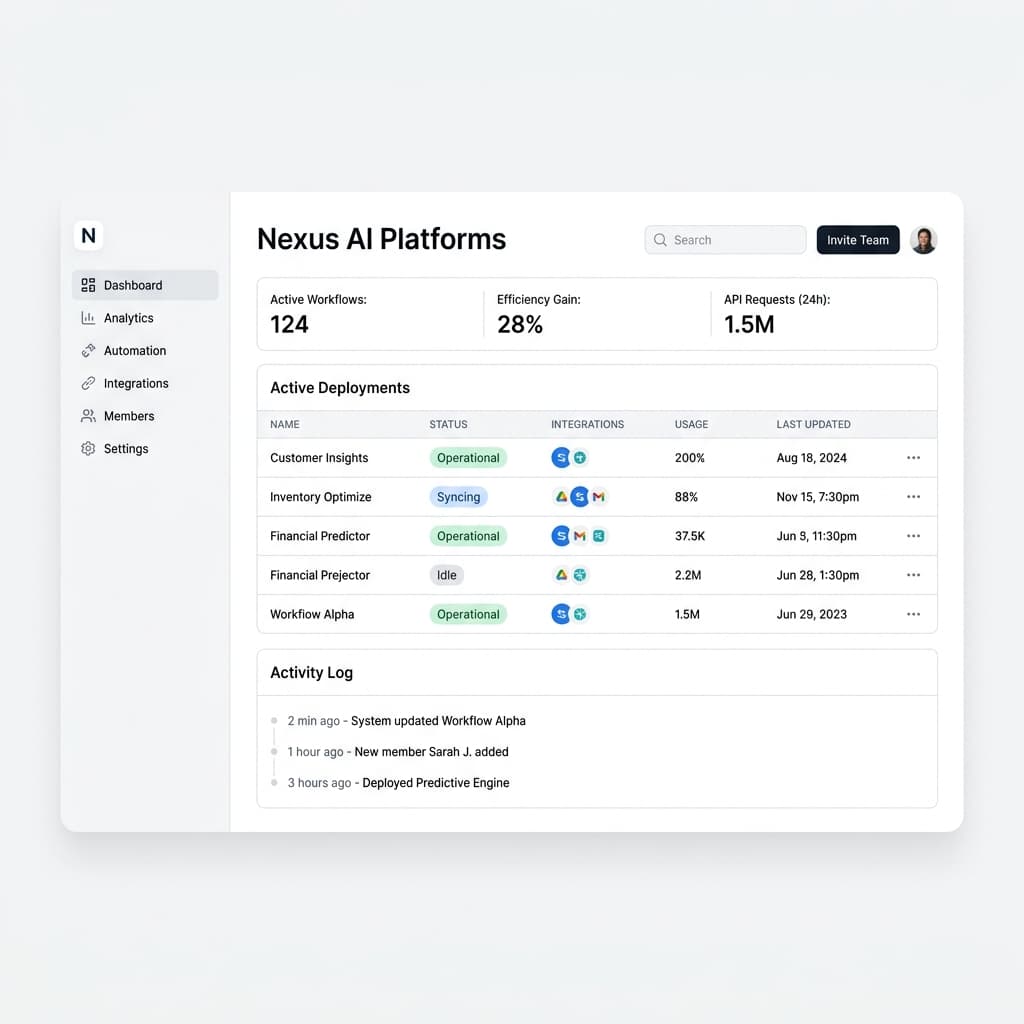Click blue S integration icon for Customer Insights
Viewport: 1024px width, 1024px height.
point(561,458)
